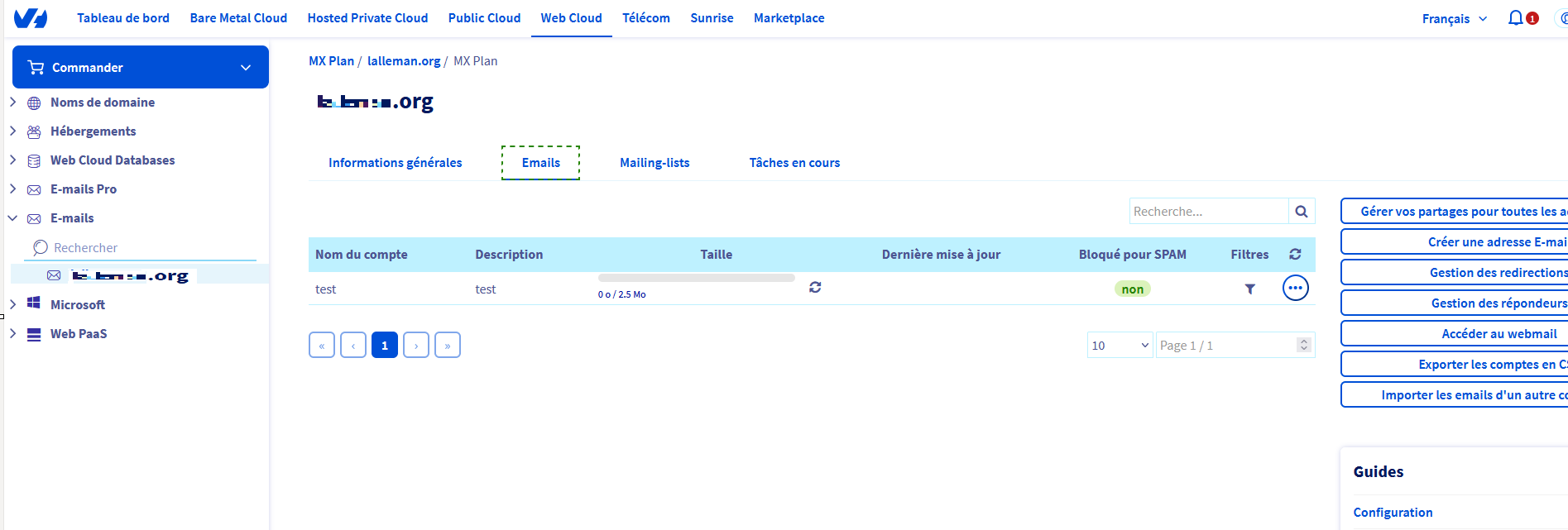The height and width of the screenshot is (530, 1568).
Task: Open the notifications bell icon
Action: [x=1515, y=18]
